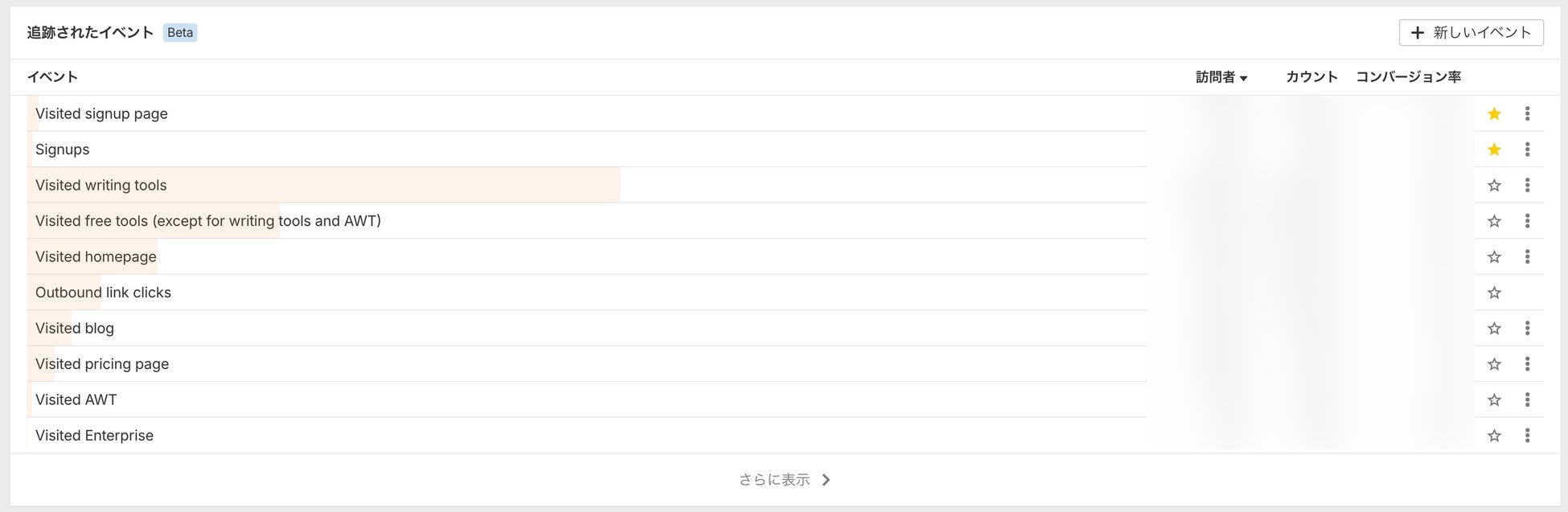Unstar the Visited signup page event
The width and height of the screenshot is (1568, 512).
coord(1494,114)
